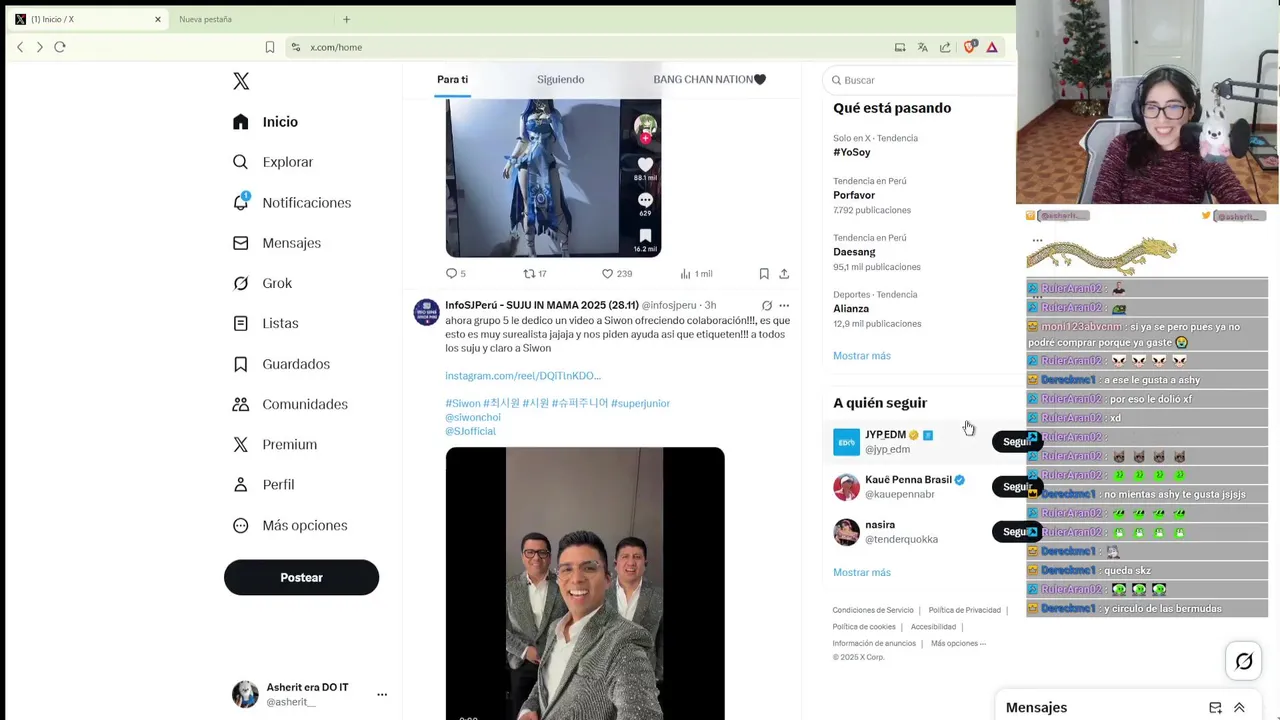Expand the Mensajes drawer
1280x720 pixels.
tap(1239, 707)
